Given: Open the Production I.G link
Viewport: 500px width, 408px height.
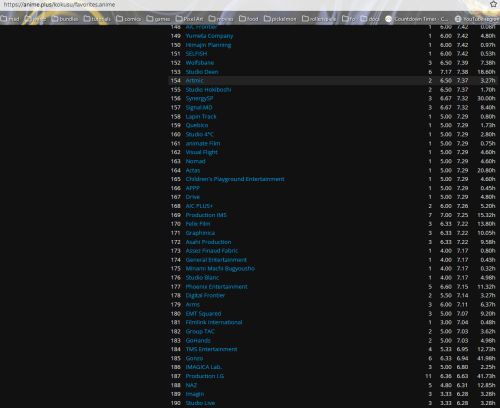Looking at the screenshot, I should point(205,376).
